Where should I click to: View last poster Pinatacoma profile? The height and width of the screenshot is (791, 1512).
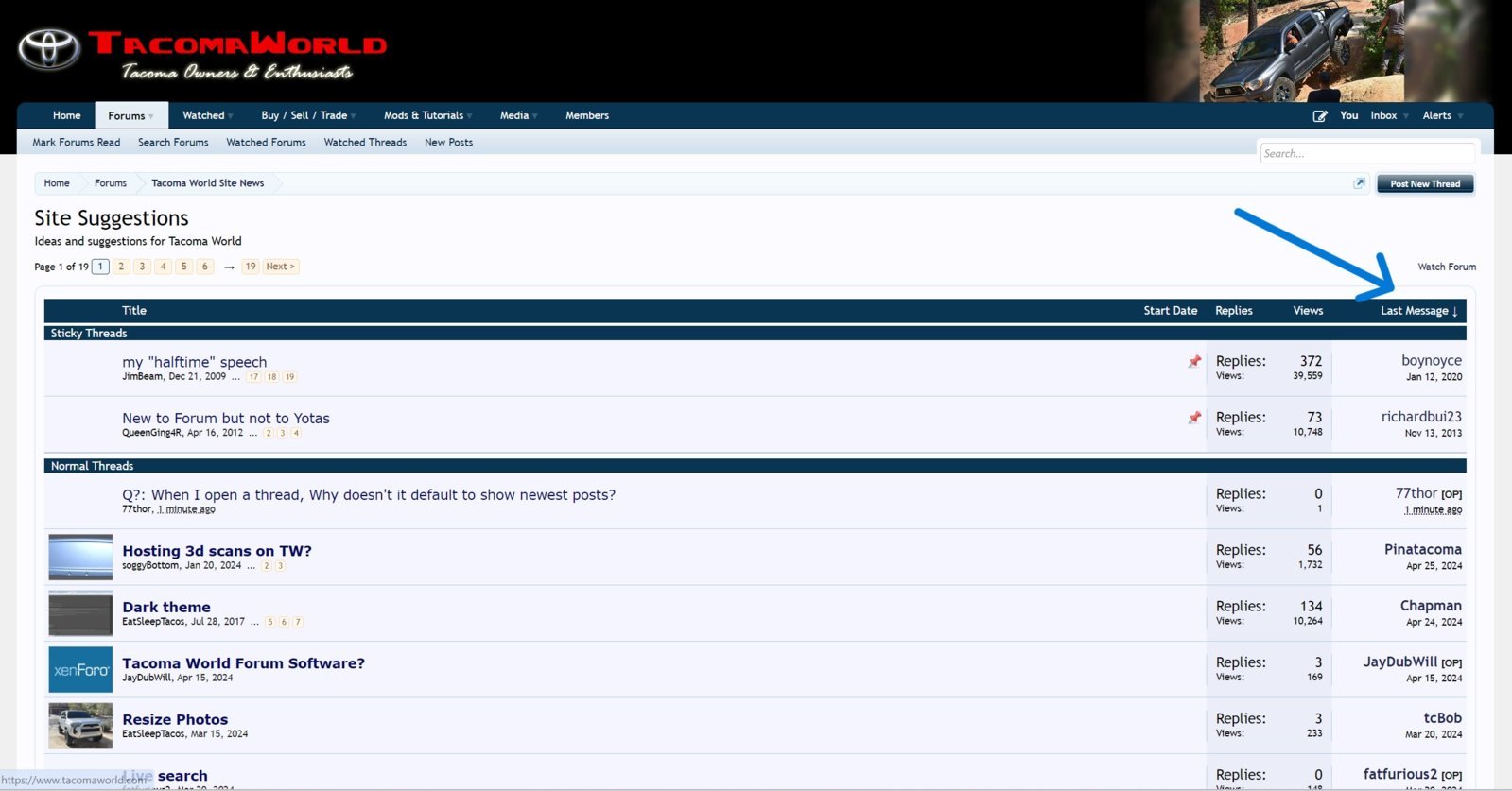(x=1423, y=550)
